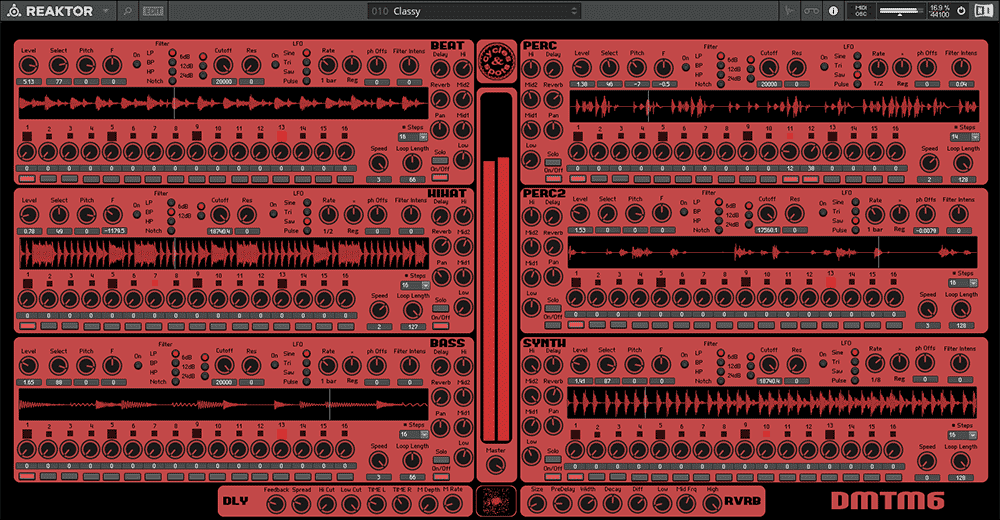Select Saw LFO waveform in HIHAT
1000x520 pixels.
pos(307,221)
